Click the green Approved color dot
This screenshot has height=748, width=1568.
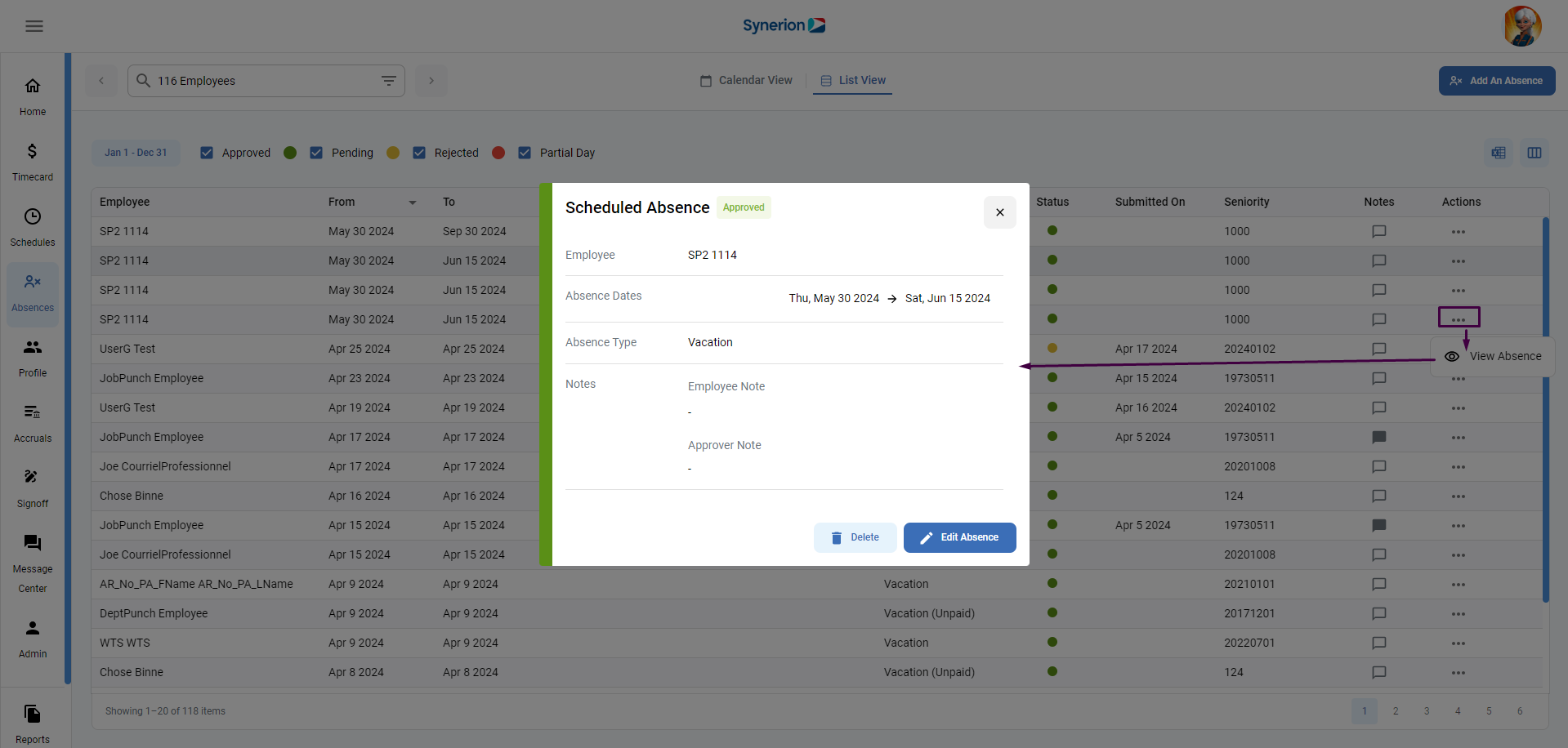pyautogui.click(x=290, y=153)
